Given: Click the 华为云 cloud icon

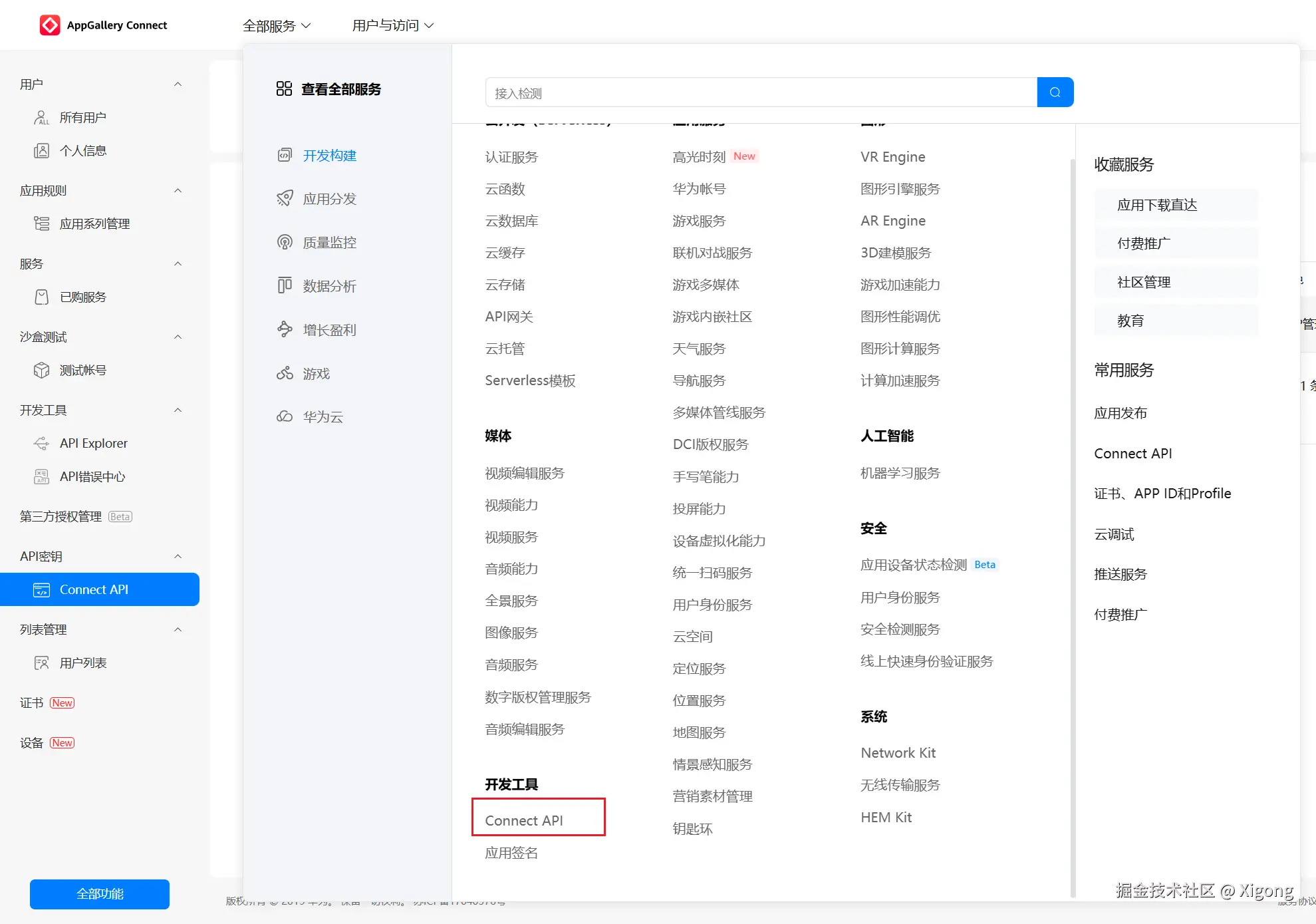Looking at the screenshot, I should (285, 416).
